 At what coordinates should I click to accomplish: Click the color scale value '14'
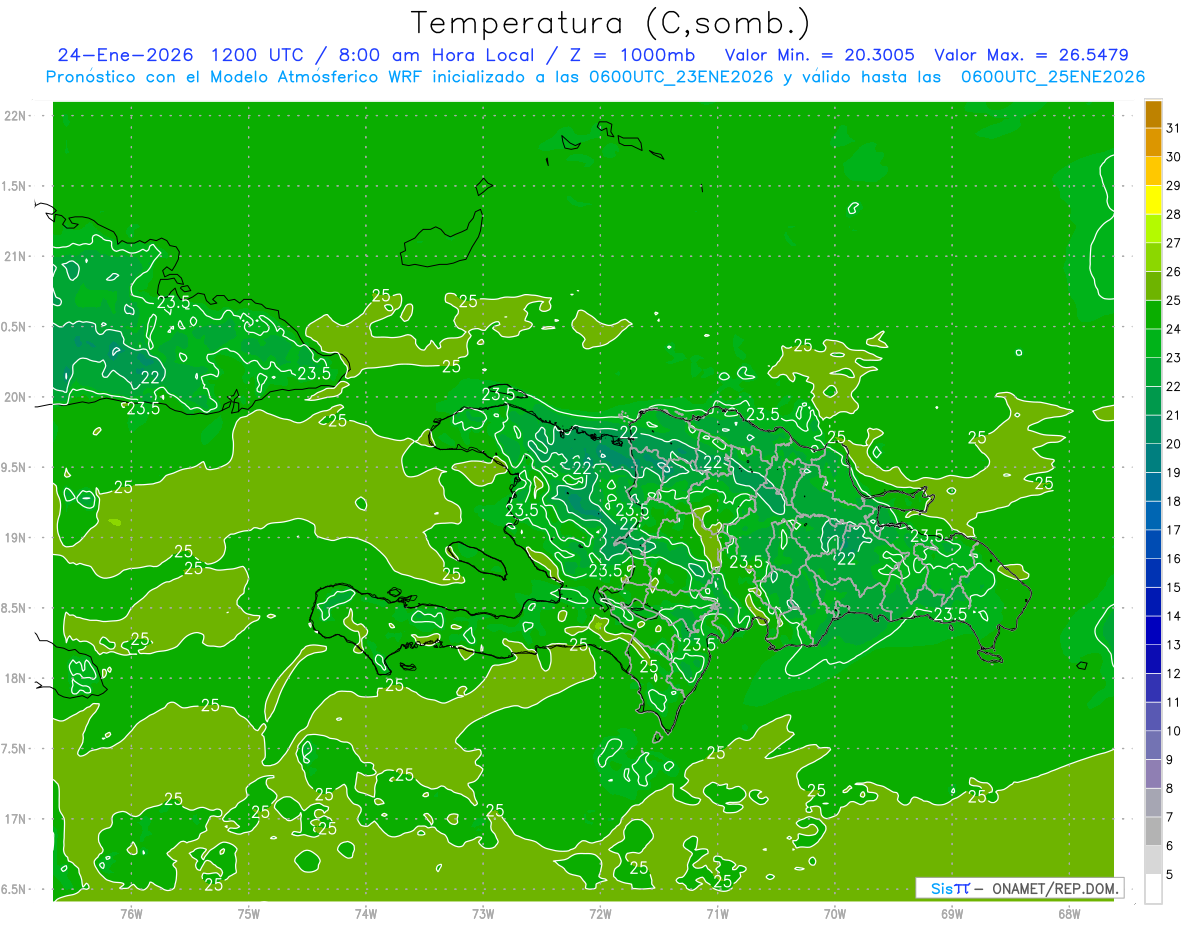pos(1173,616)
